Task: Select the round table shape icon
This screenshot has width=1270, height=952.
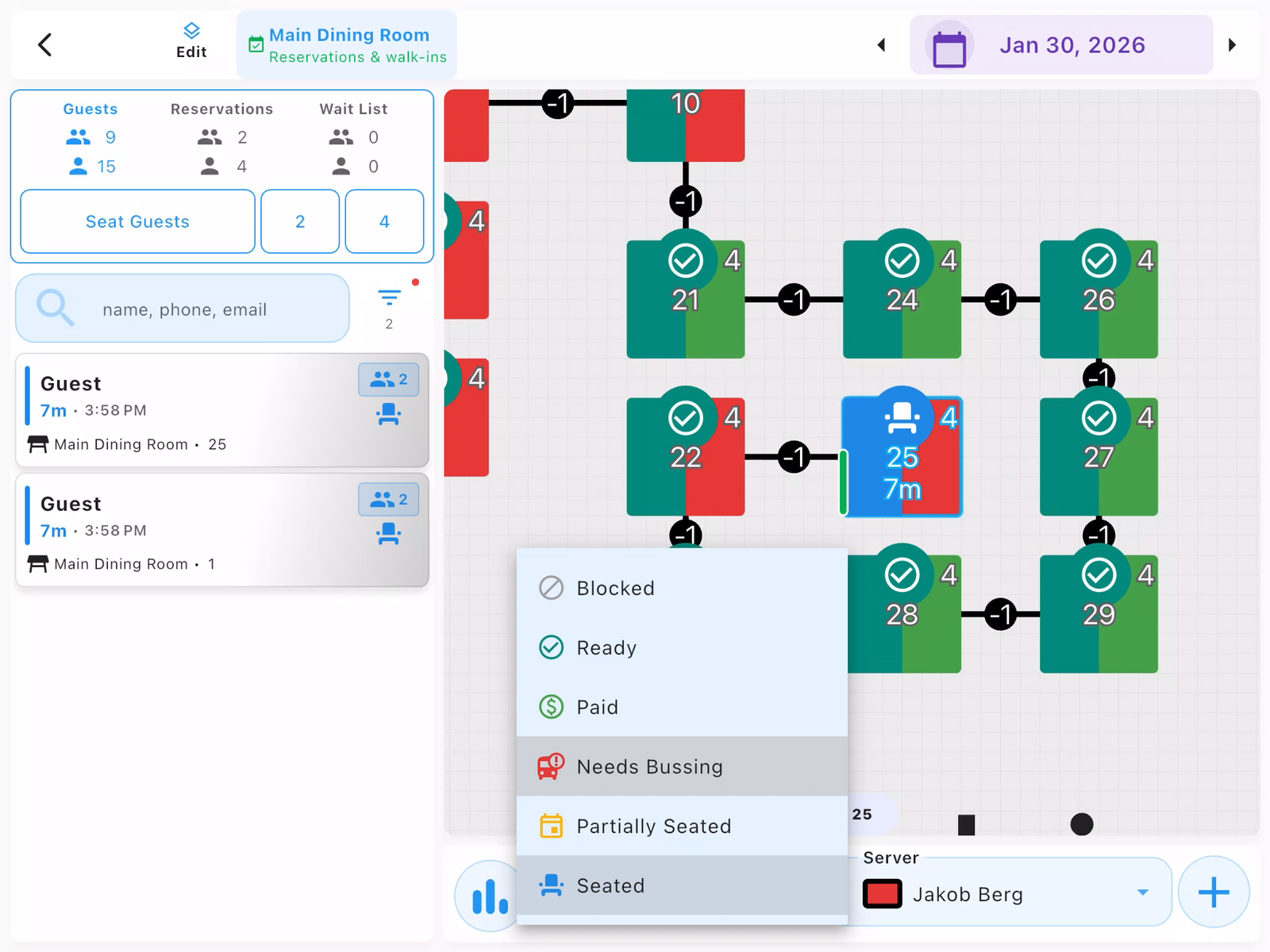Action: tap(1081, 825)
